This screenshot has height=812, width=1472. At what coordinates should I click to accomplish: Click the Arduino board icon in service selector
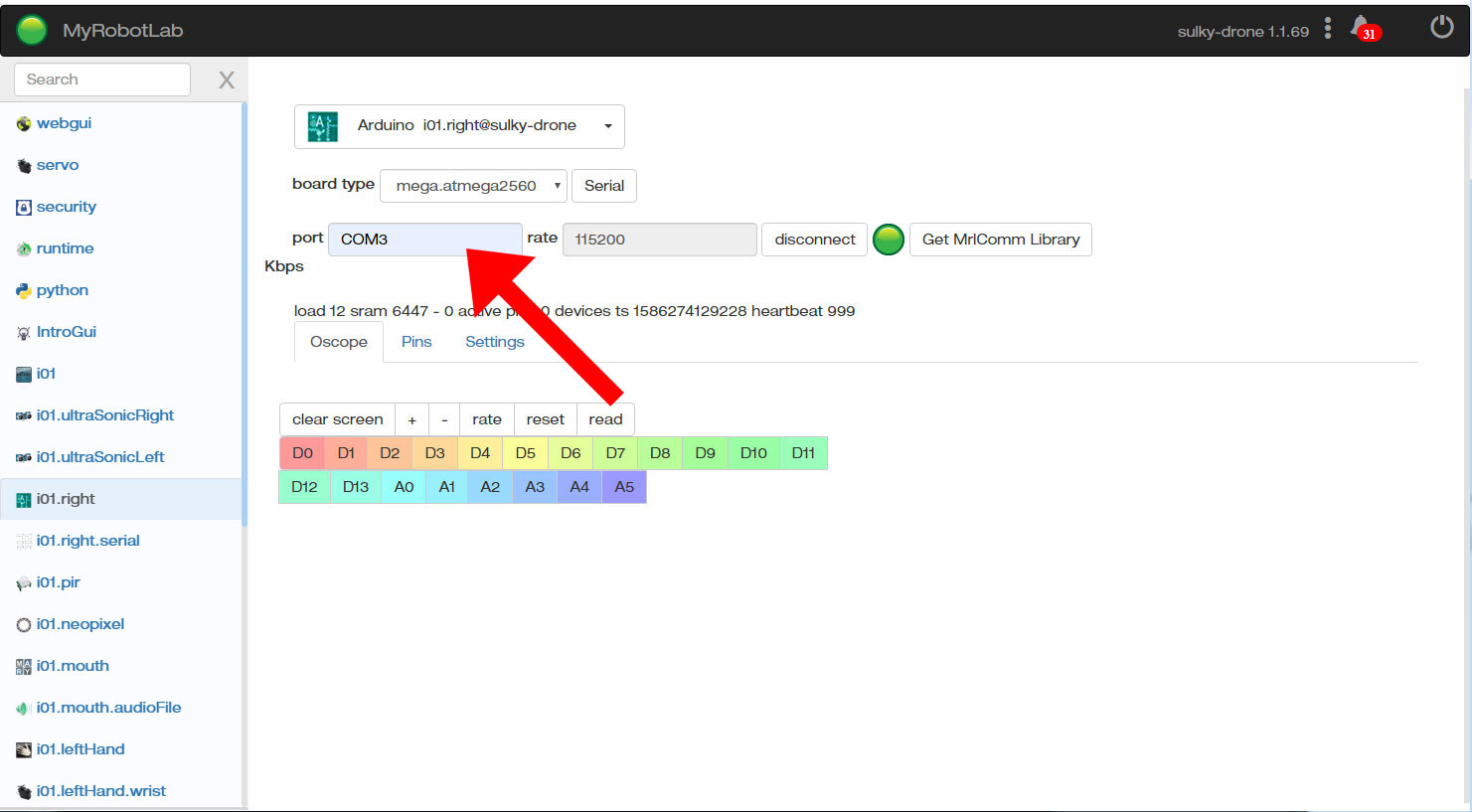[x=323, y=126]
